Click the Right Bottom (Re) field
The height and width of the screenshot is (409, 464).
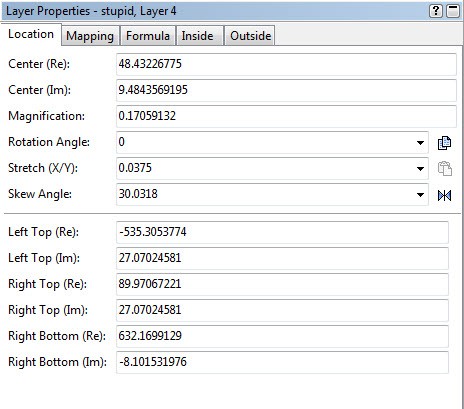(x=282, y=336)
